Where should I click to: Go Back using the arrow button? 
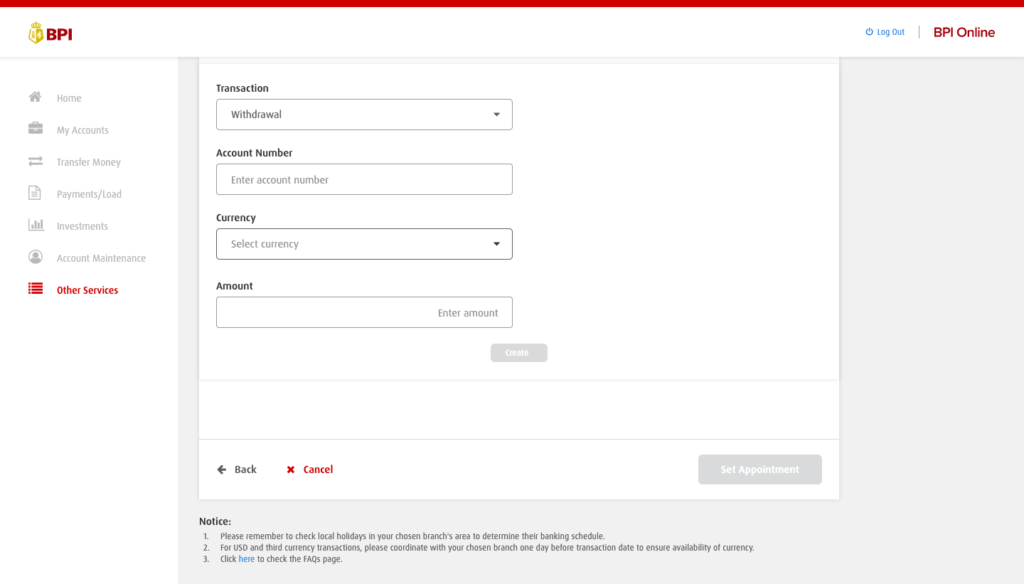237,469
